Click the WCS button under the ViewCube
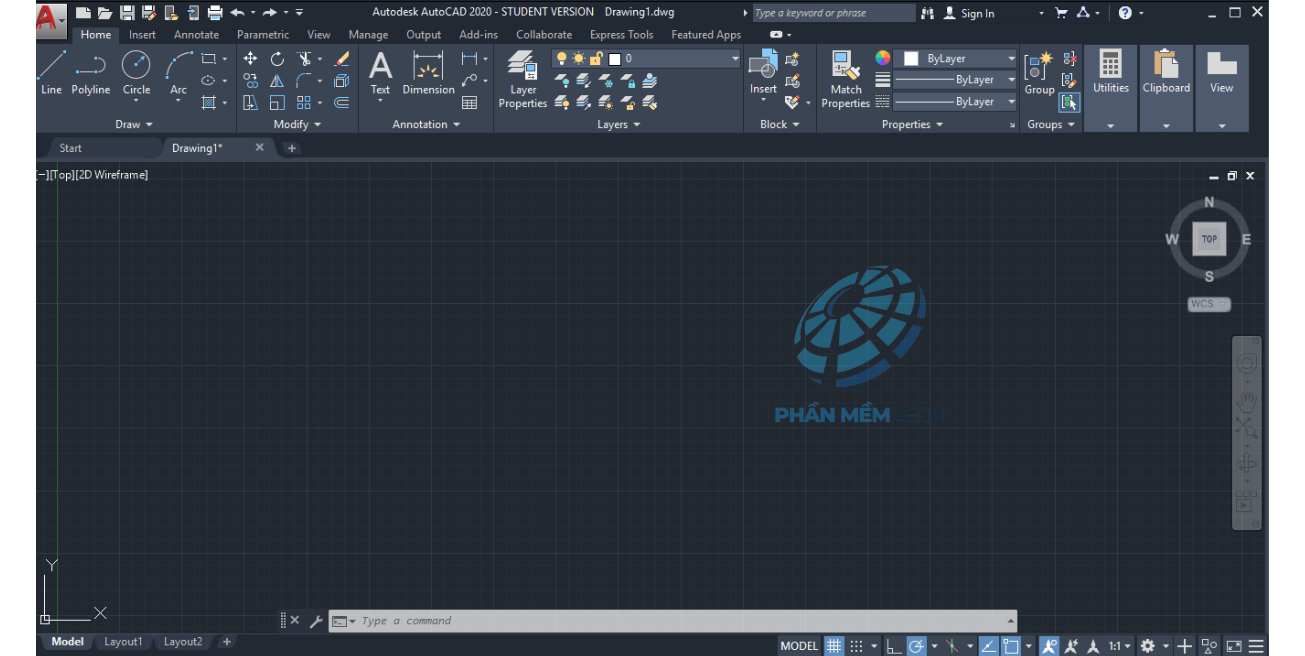The height and width of the screenshot is (656, 1305). [1209, 304]
